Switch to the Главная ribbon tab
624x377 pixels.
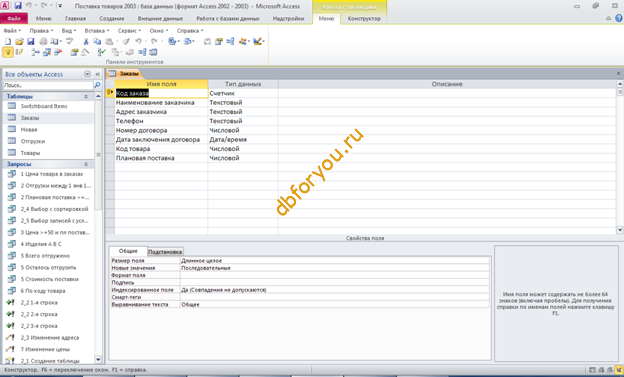75,18
